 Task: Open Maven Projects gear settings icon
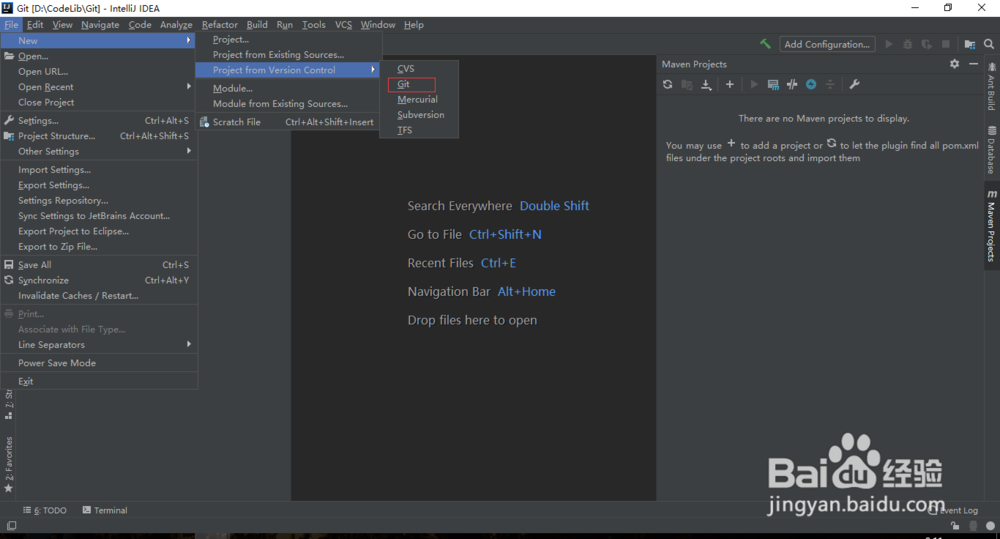[954, 64]
